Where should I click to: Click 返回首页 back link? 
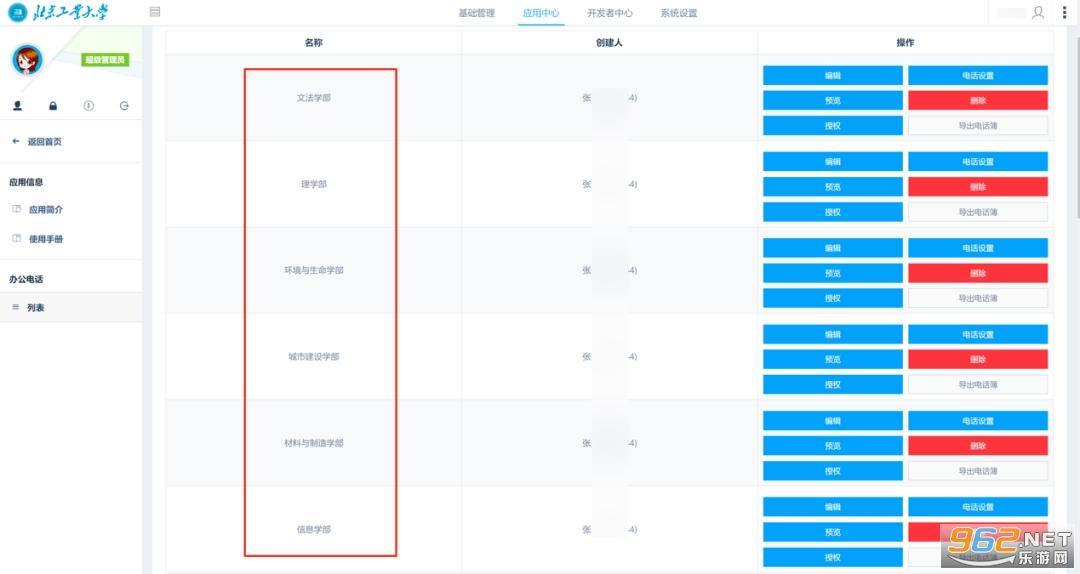tap(44, 142)
